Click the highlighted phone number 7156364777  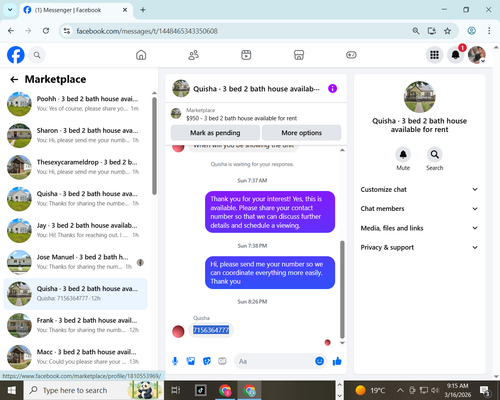211,330
